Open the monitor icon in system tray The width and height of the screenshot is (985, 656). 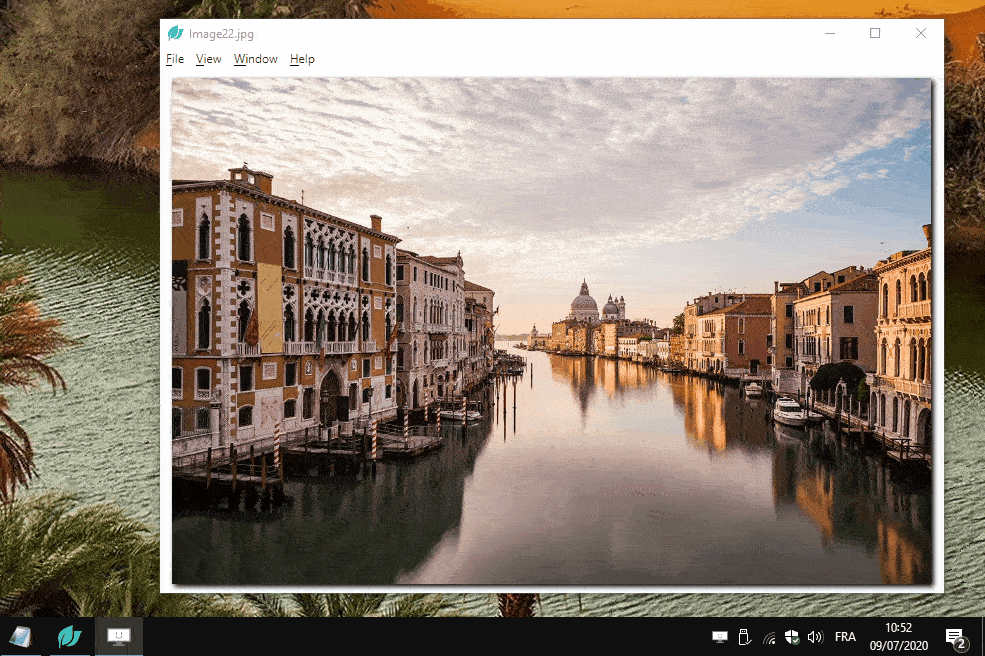[x=720, y=637]
